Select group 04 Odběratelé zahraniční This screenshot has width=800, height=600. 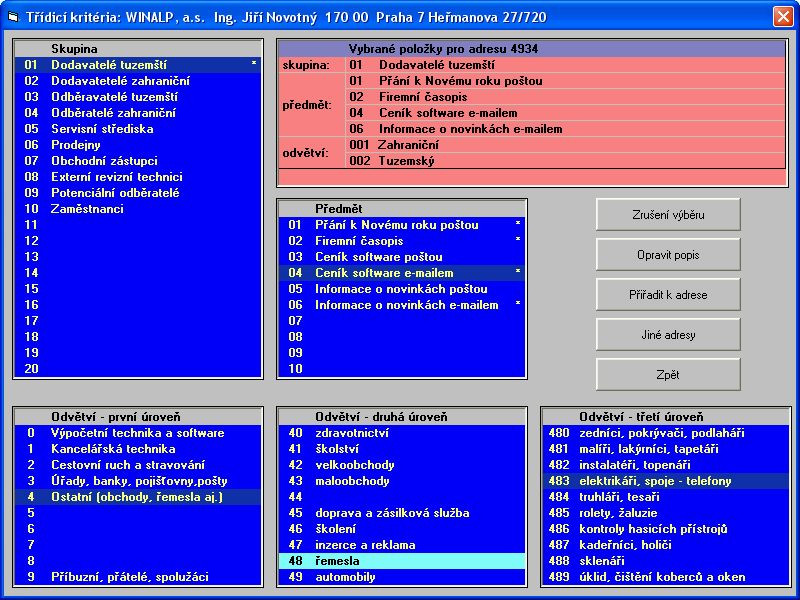(x=138, y=113)
